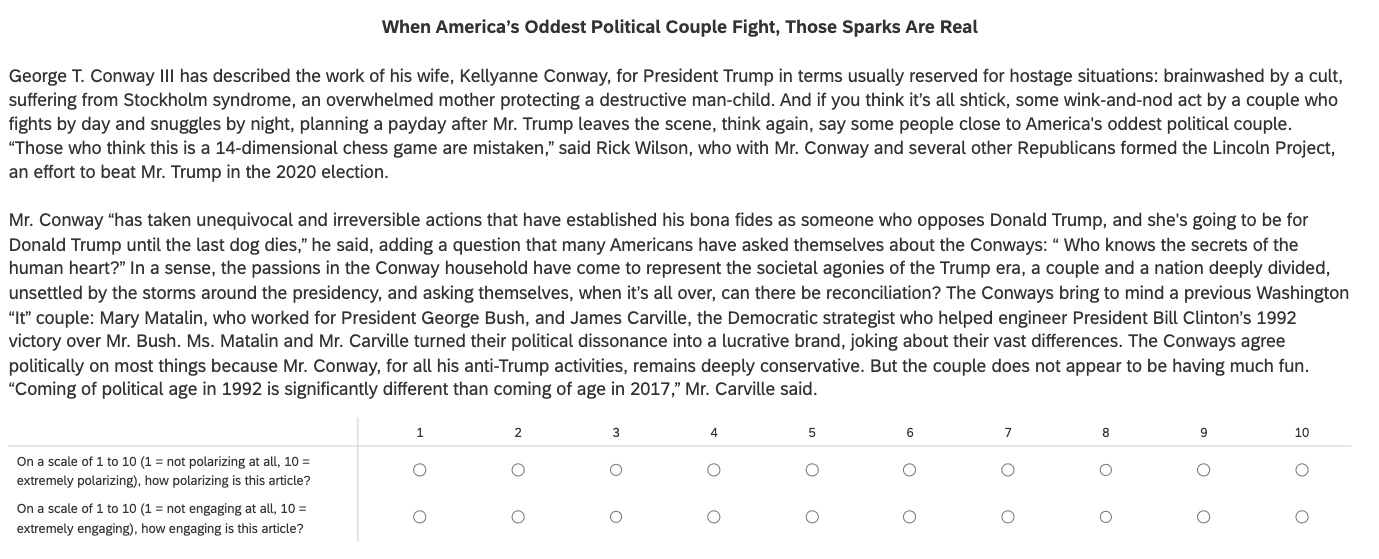
Task: Select 2 for the engaging question
Action: coord(518,517)
